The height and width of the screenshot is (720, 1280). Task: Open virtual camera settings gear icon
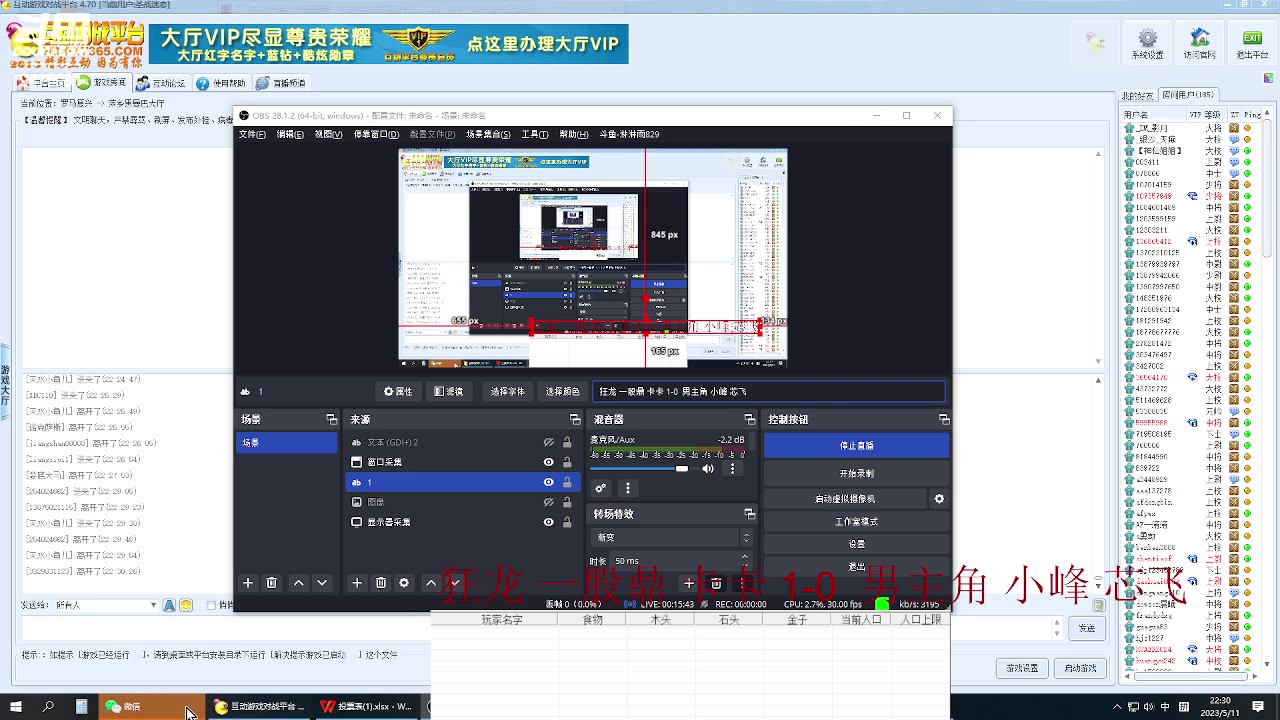[x=938, y=498]
